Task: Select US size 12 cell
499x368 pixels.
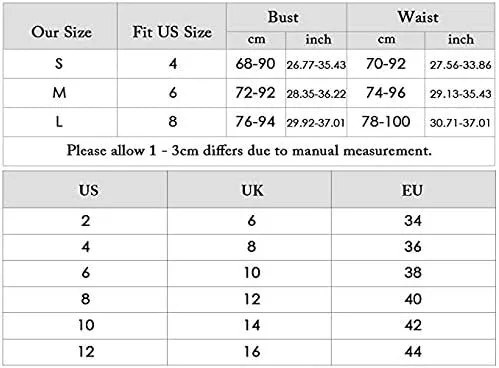Action: pos(85,352)
